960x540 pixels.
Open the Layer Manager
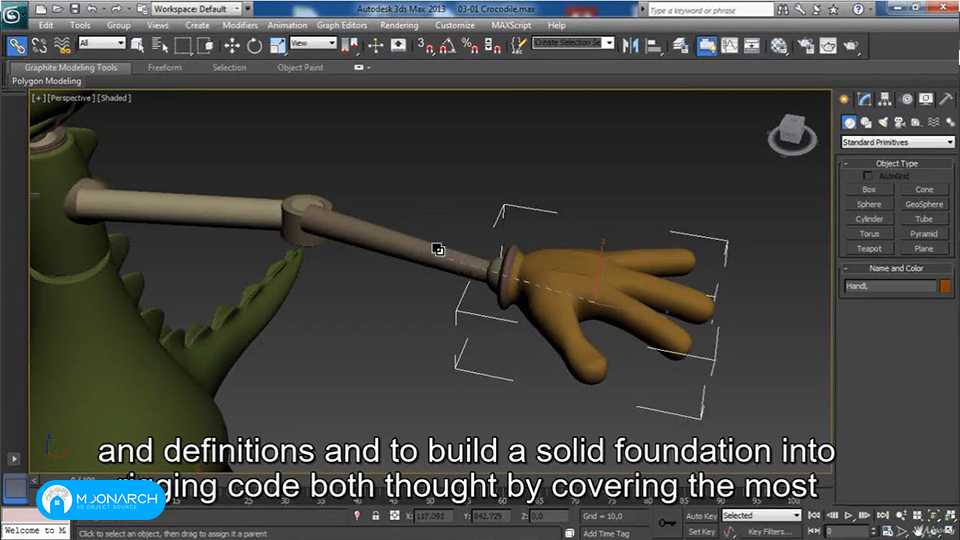coord(681,45)
